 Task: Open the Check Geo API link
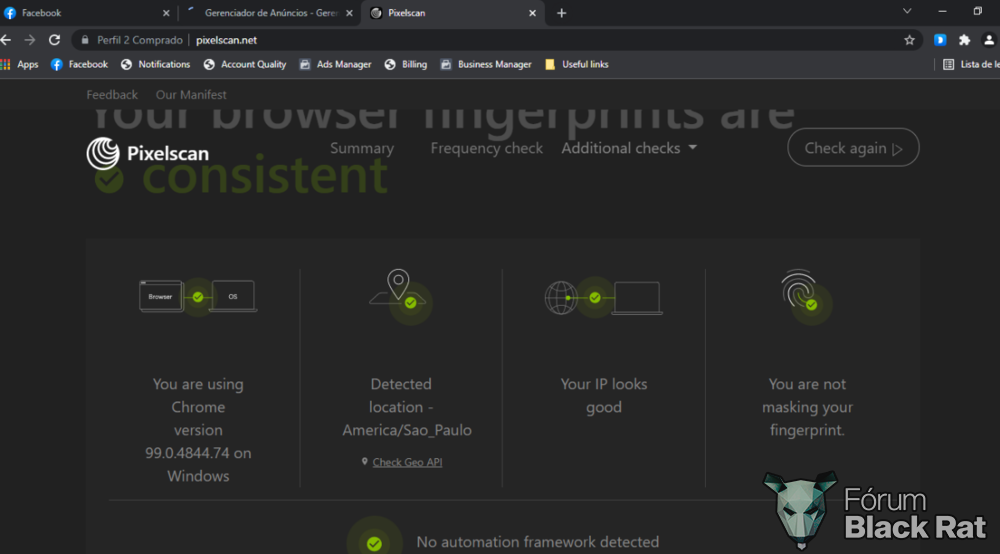click(x=407, y=462)
